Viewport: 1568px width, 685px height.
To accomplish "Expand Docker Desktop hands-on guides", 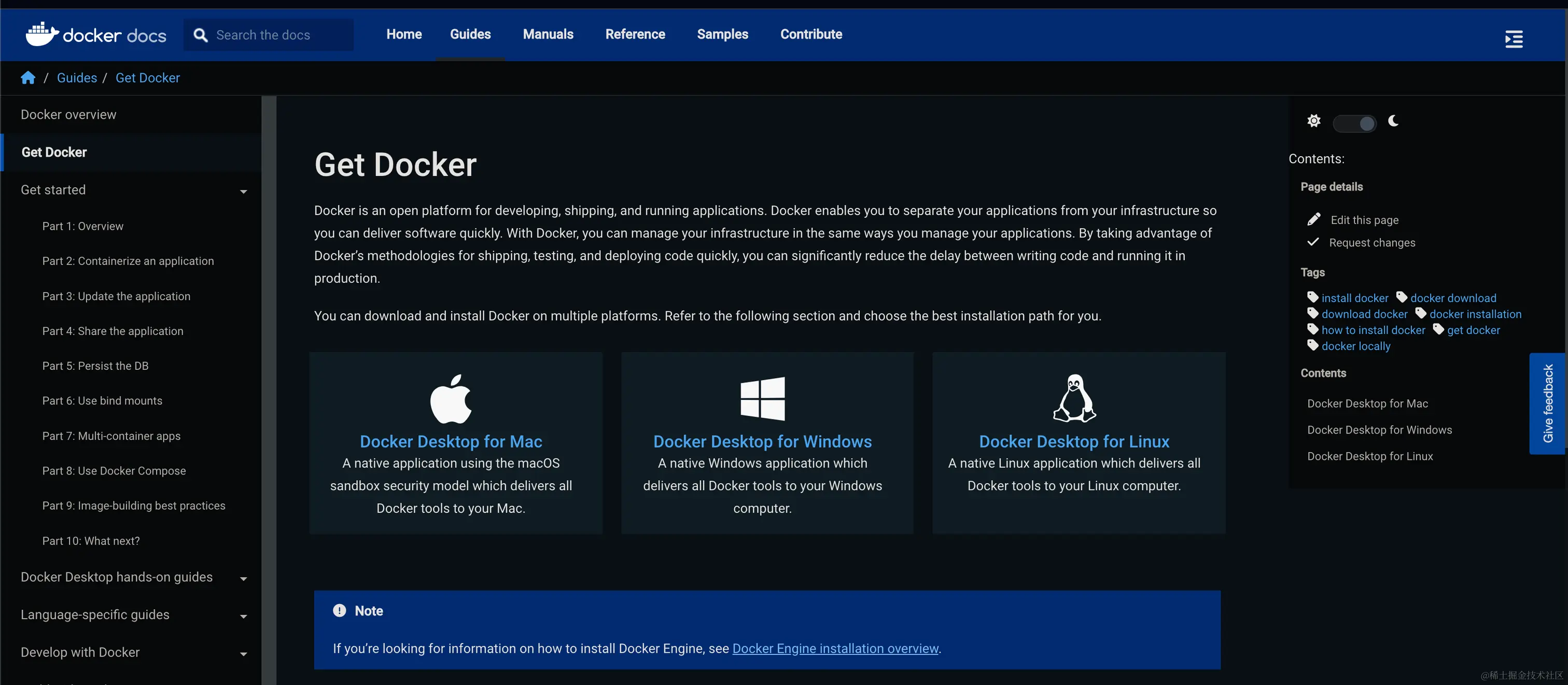I will [244, 579].
